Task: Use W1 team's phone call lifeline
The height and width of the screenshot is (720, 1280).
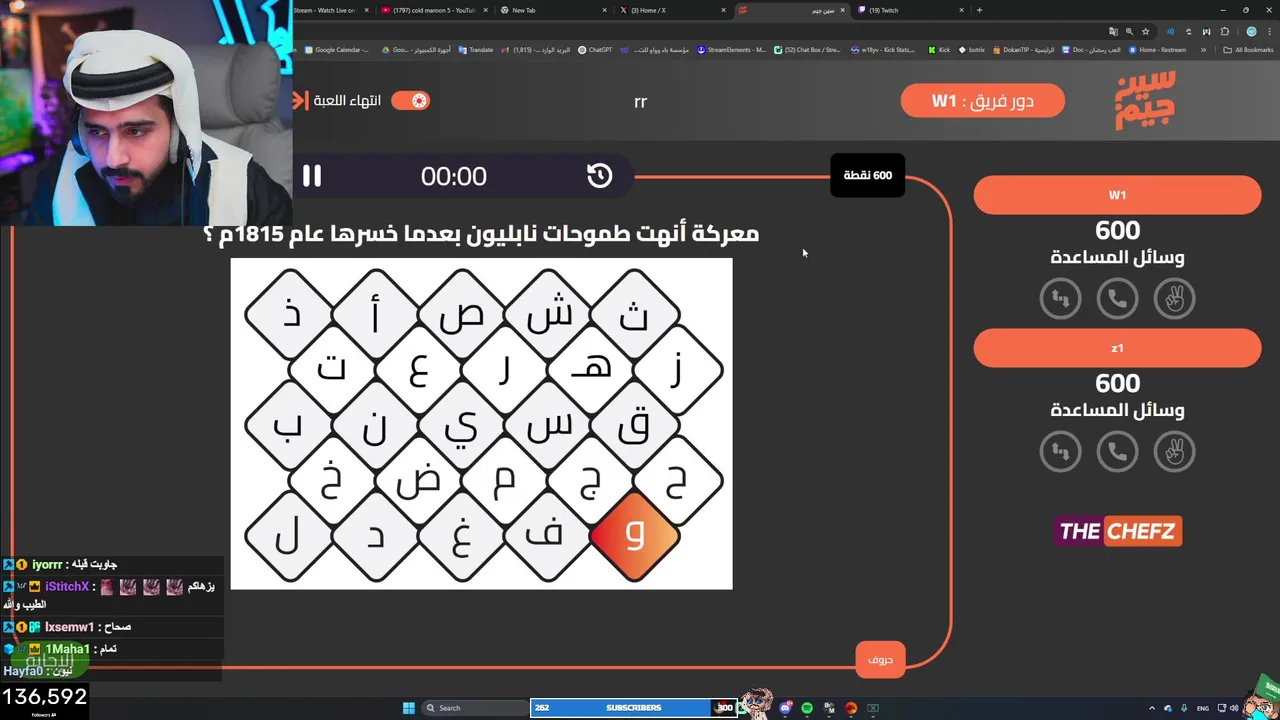Action: coord(1117,298)
